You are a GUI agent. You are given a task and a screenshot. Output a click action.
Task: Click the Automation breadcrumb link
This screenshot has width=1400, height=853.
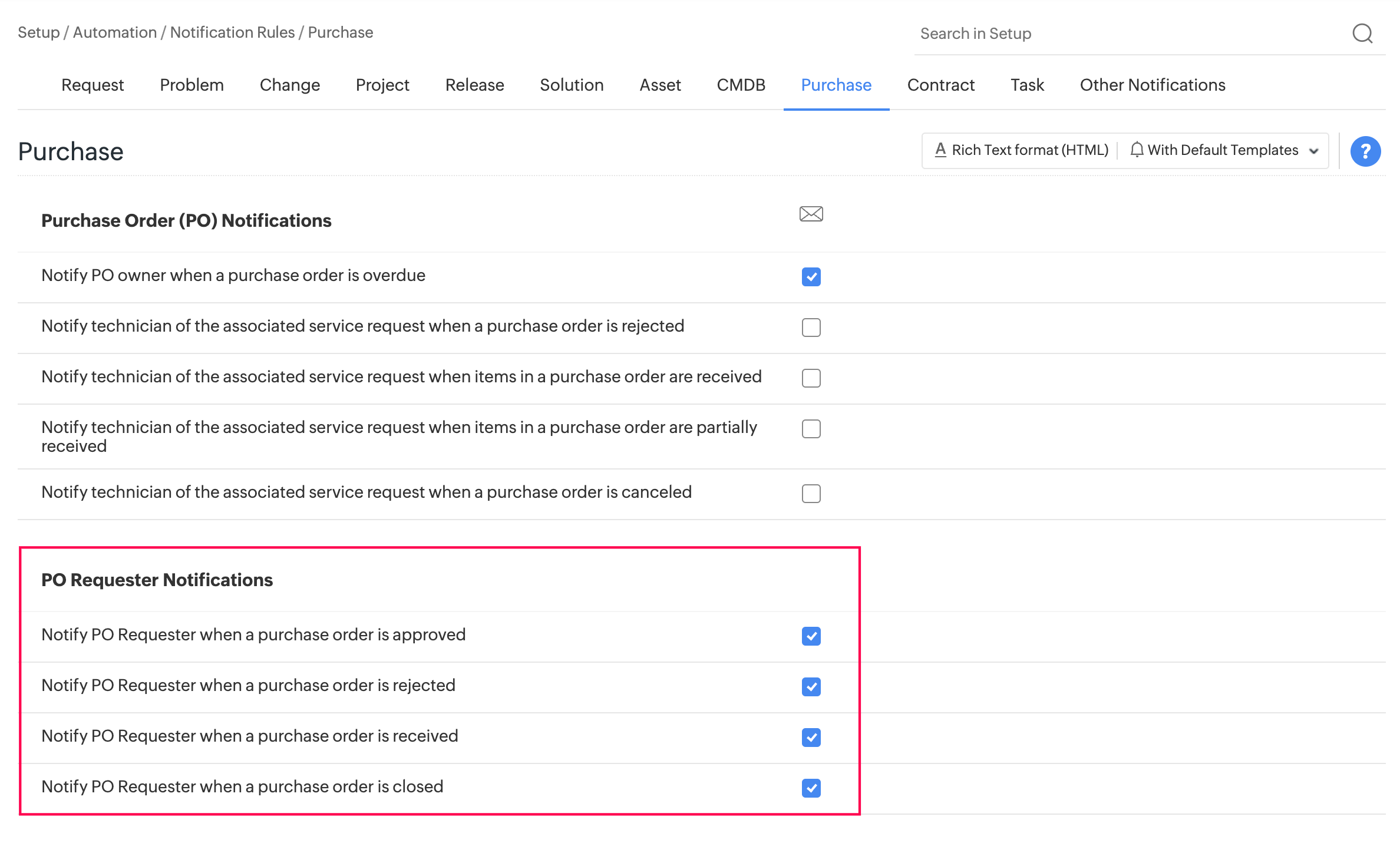pyautogui.click(x=115, y=32)
